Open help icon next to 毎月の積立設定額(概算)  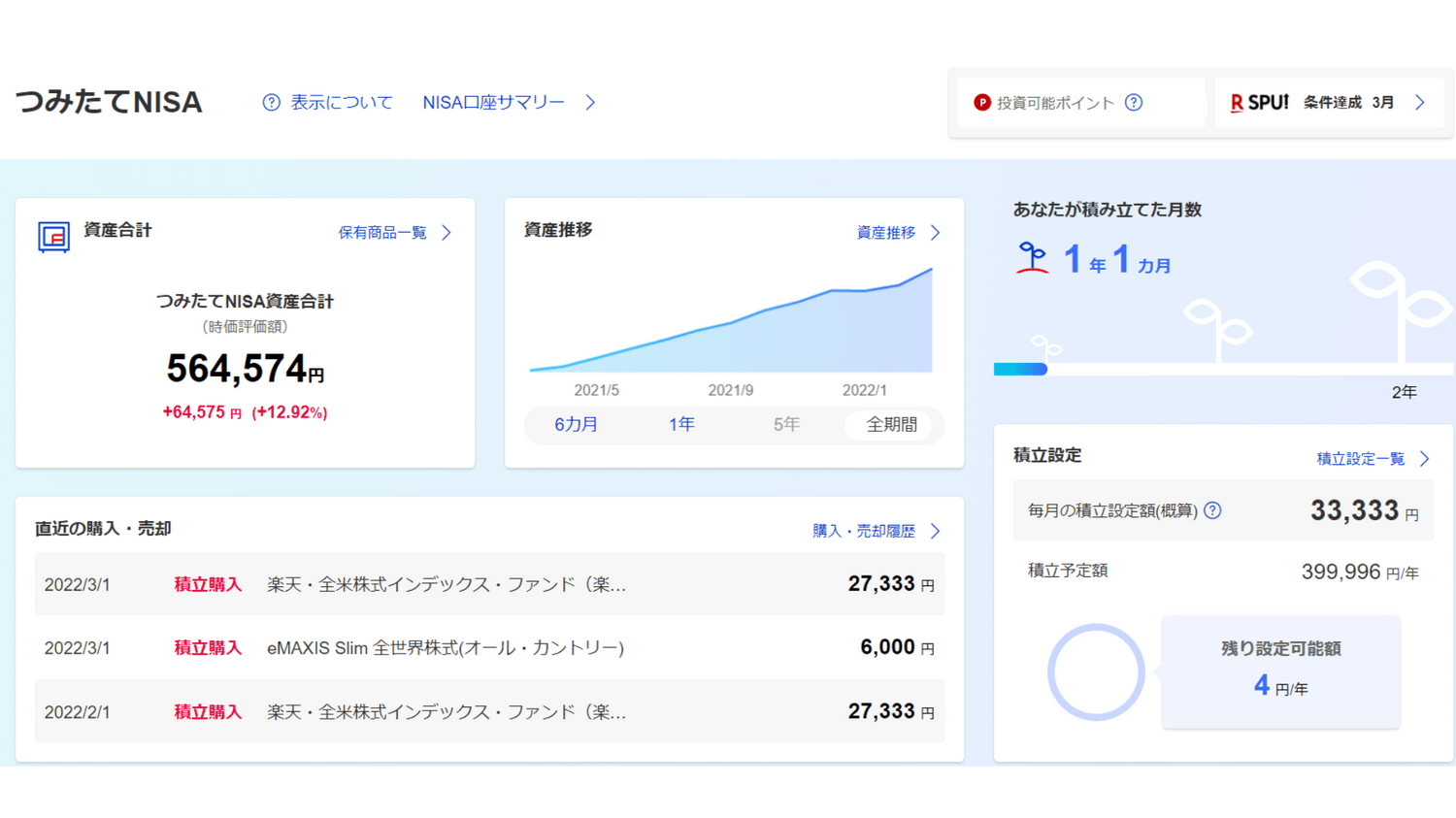[x=1213, y=510]
